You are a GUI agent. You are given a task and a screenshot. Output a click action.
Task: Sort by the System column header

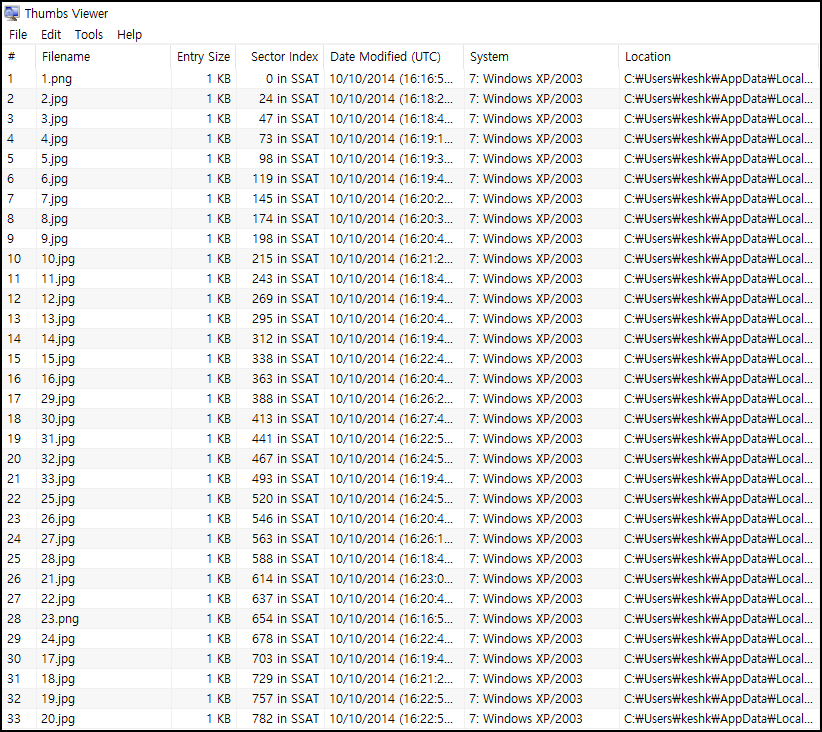pos(541,57)
